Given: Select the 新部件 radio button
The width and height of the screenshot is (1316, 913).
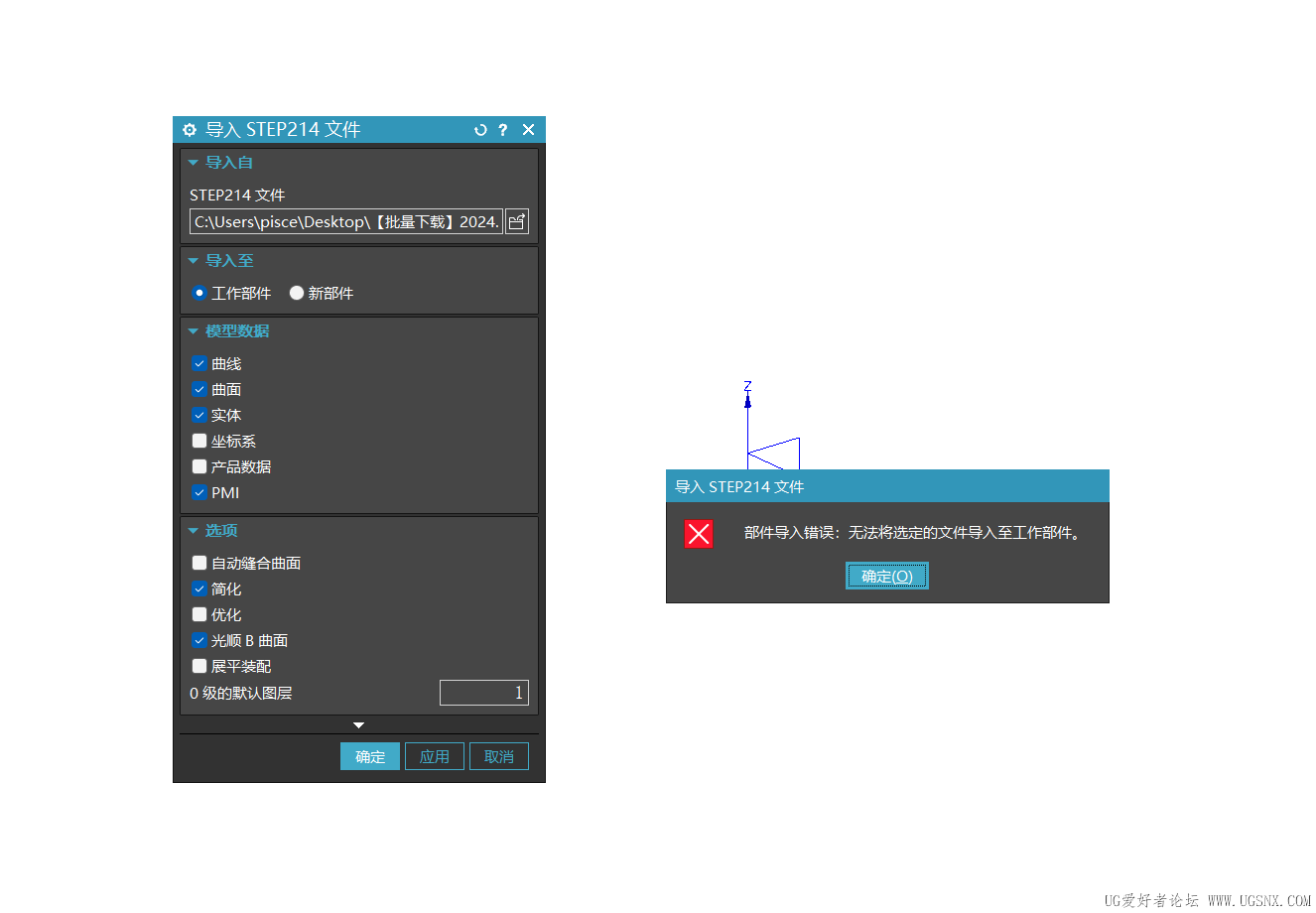Looking at the screenshot, I should (x=296, y=293).
